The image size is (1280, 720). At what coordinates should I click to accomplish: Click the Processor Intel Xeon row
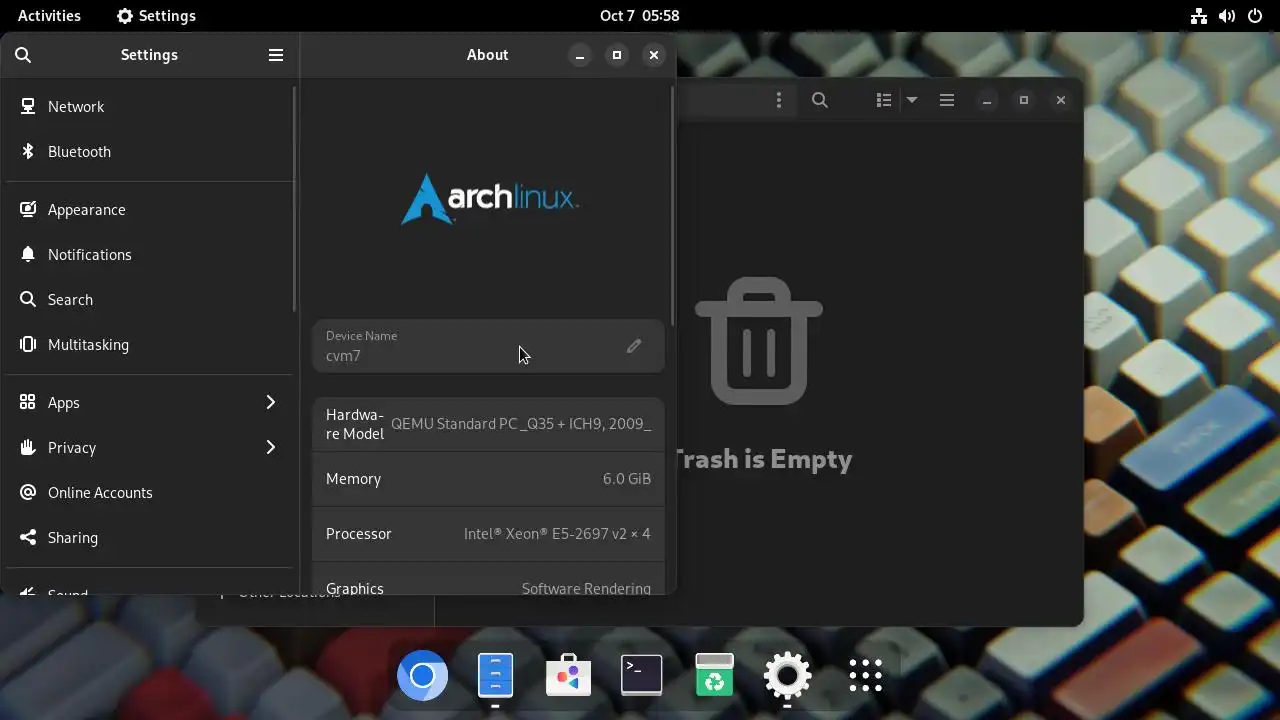[488, 534]
